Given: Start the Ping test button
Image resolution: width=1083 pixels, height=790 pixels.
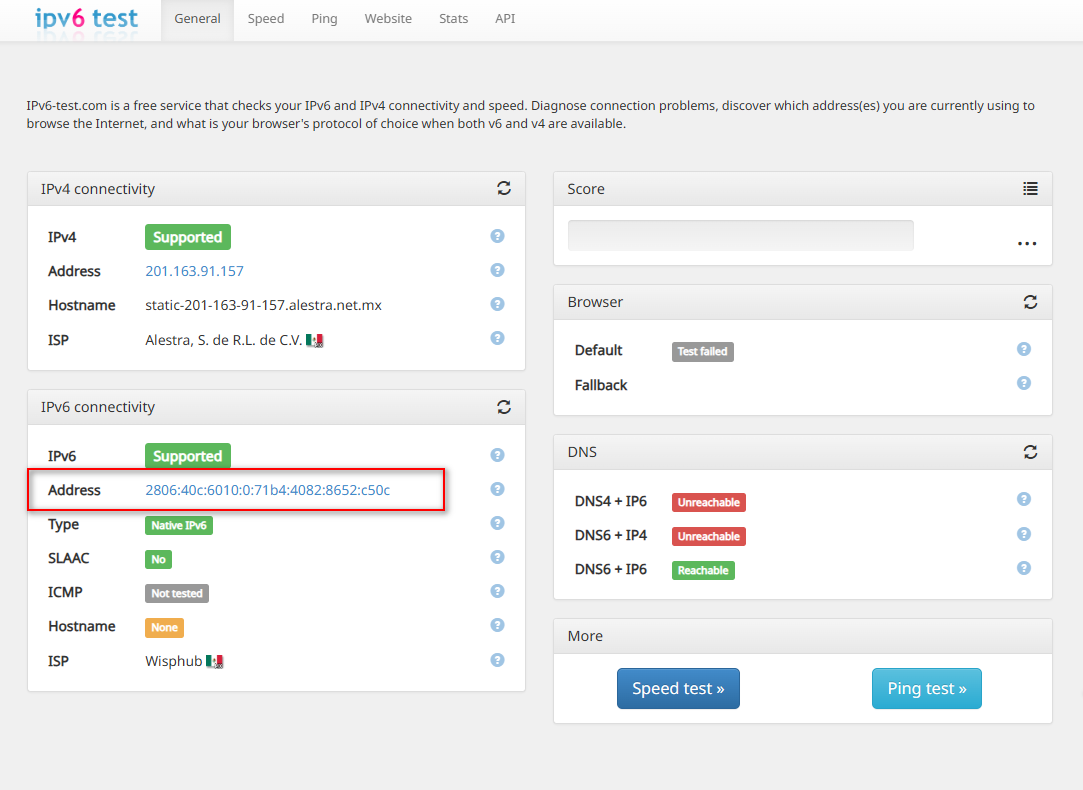Looking at the screenshot, I should 926,688.
